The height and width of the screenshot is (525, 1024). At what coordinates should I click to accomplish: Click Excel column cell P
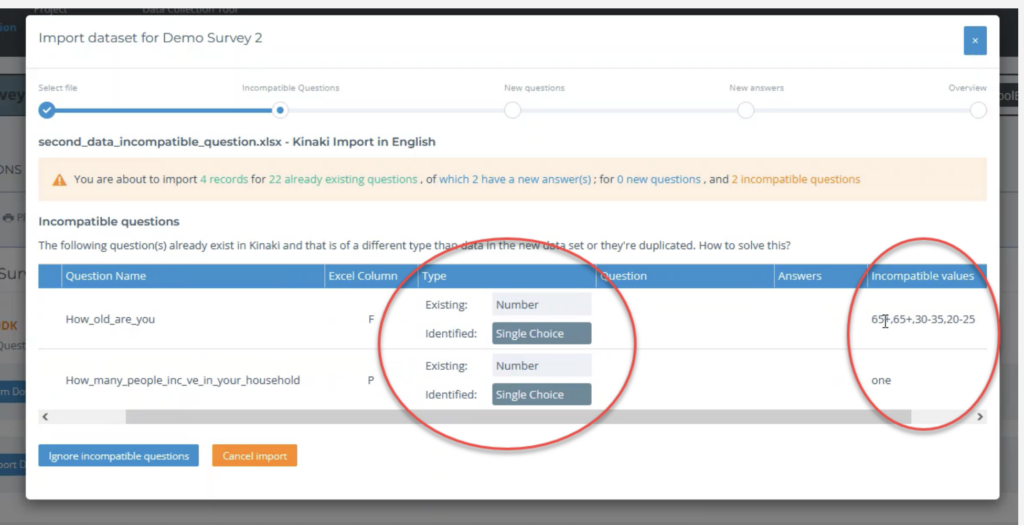[370, 380]
